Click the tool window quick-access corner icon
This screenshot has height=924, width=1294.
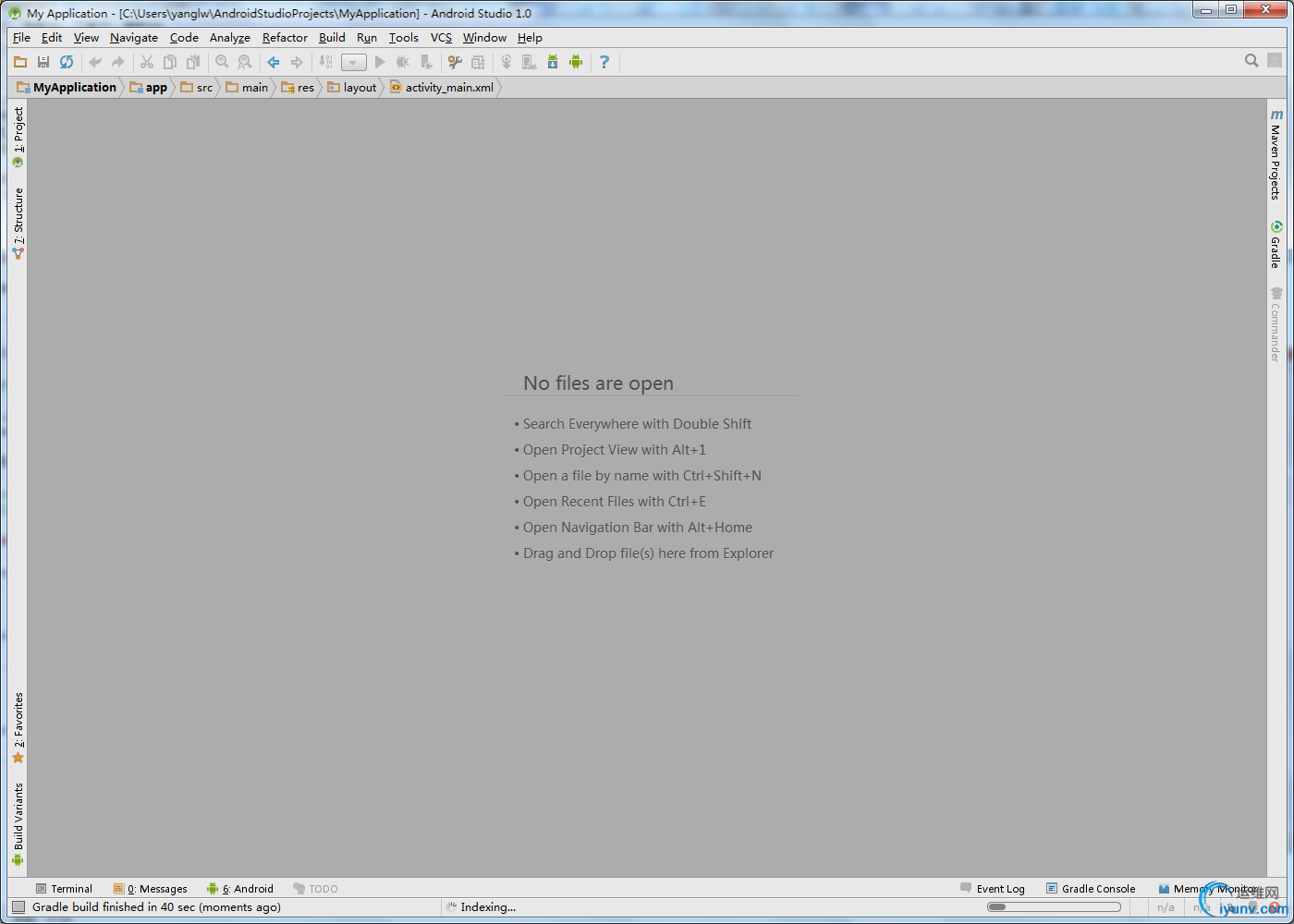(18, 907)
